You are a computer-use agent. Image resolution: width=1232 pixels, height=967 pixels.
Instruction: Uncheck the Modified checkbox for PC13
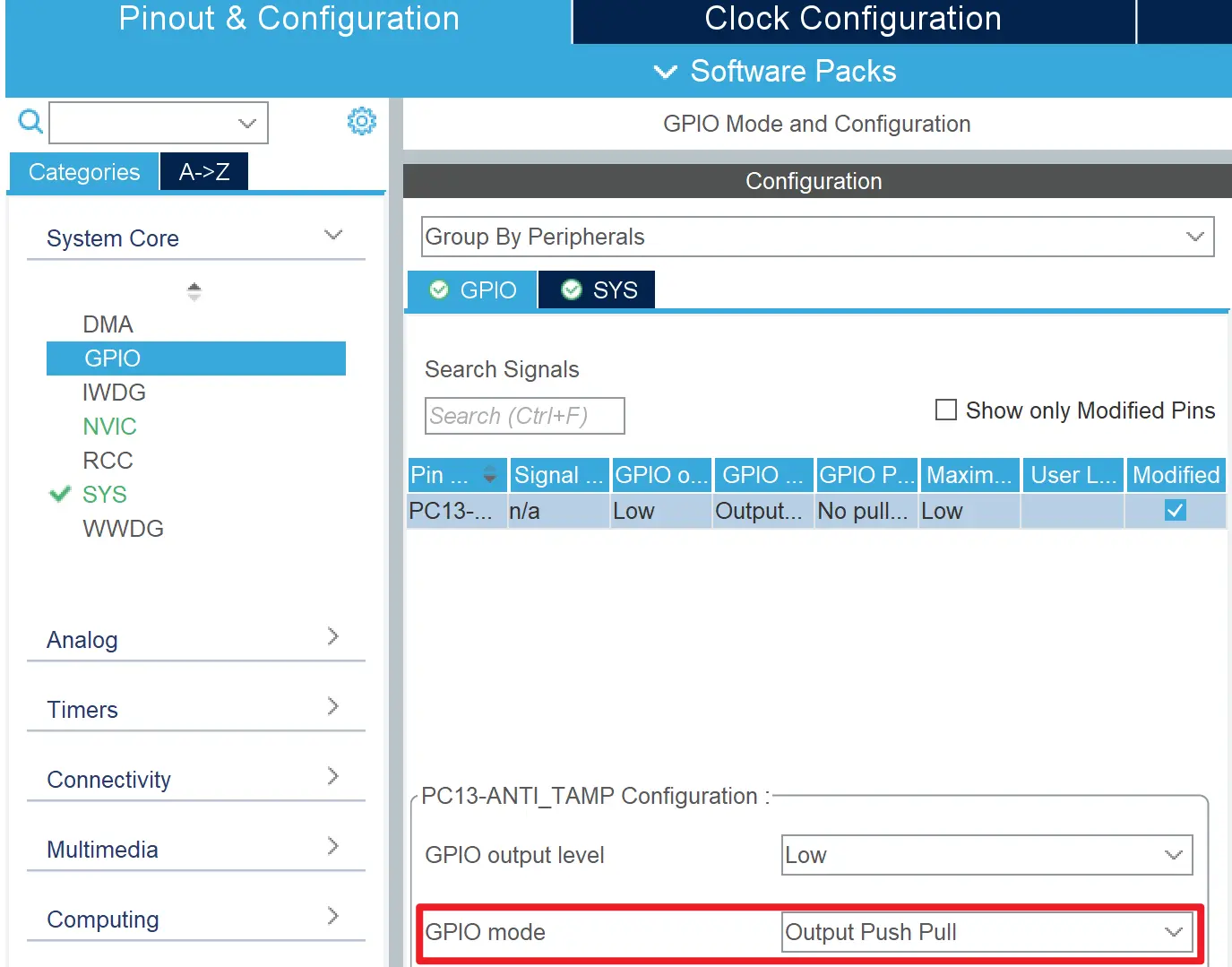[1175, 511]
